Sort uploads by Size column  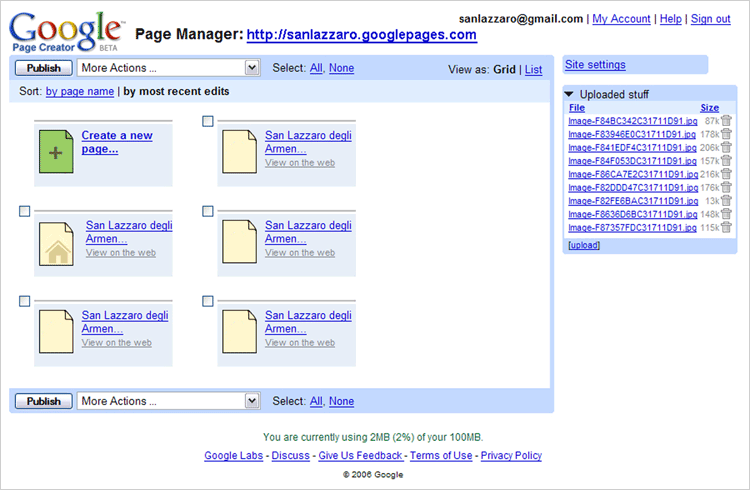[x=709, y=108]
